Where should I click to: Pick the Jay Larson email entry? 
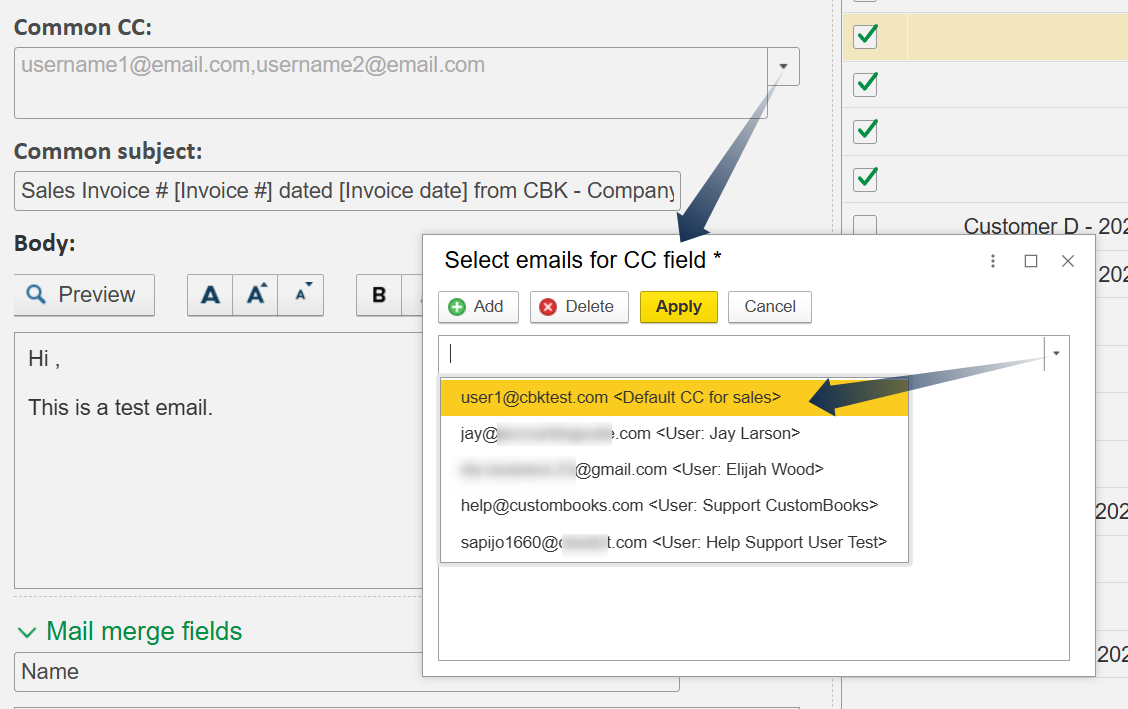click(630, 433)
